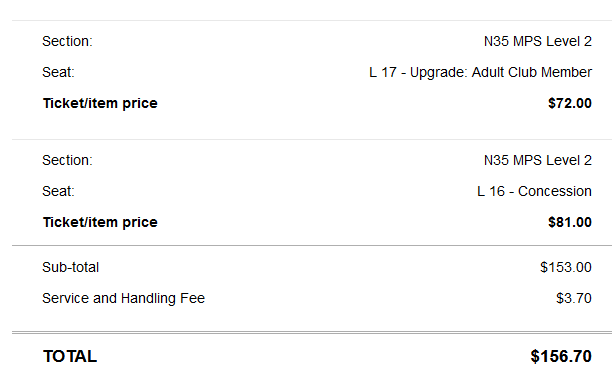
Task: Click the first Section label
Action: pos(67,41)
